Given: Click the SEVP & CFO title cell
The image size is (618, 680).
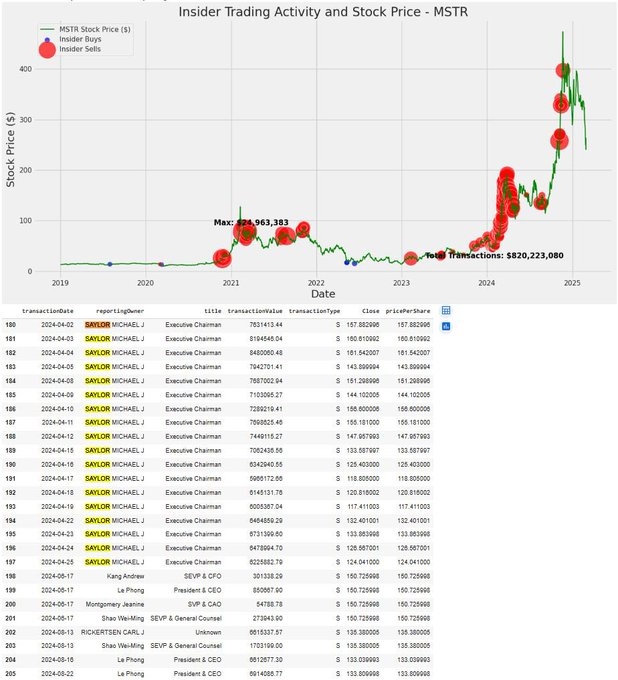Looking at the screenshot, I should [203, 576].
